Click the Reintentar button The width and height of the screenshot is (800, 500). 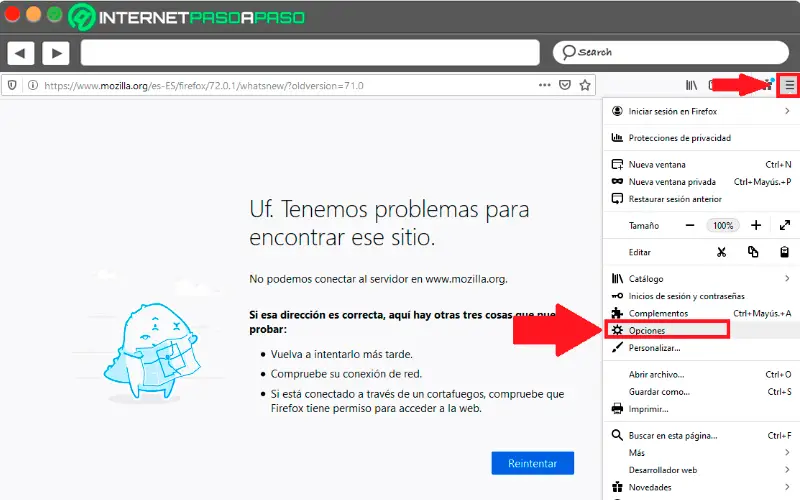[x=533, y=463]
